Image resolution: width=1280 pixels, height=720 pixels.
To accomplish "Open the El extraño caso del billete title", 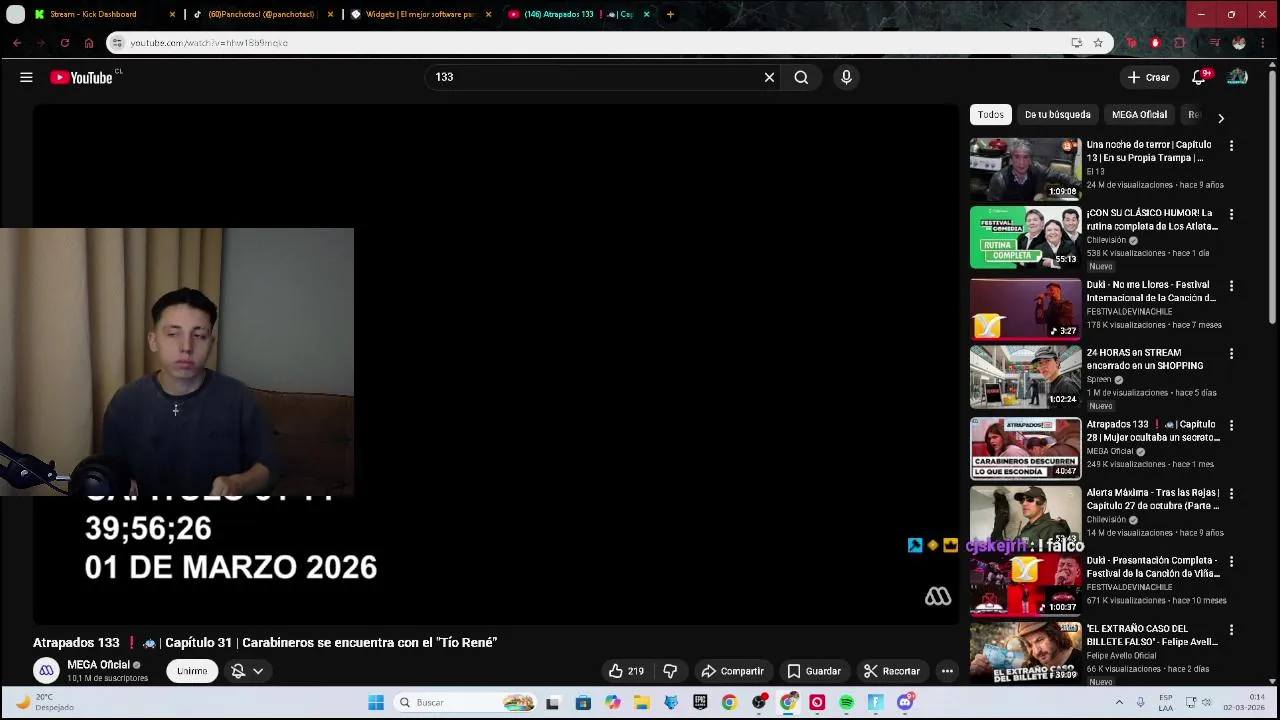I will coord(1152,635).
